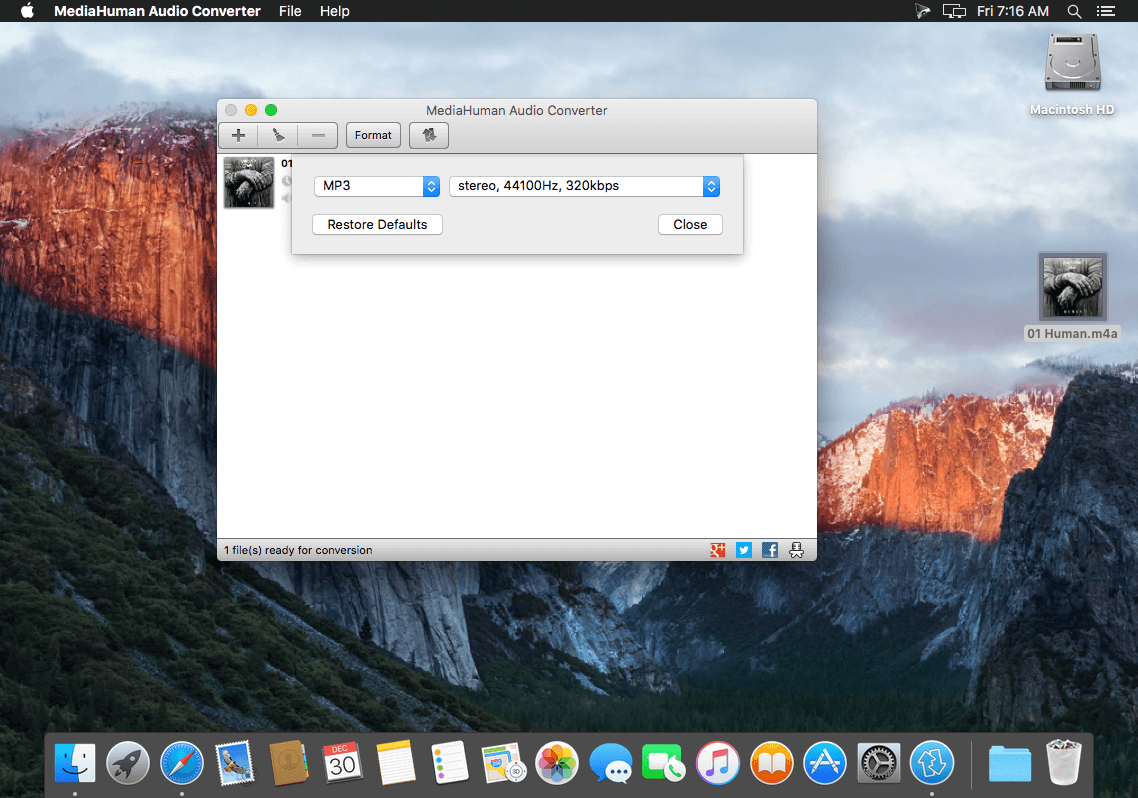This screenshot has height=798, width=1138.
Task: Open Spotlight search in menu bar
Action: click(x=1074, y=11)
